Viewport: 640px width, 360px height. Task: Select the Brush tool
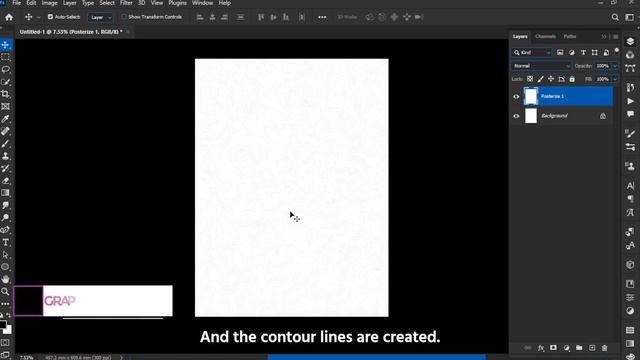coord(5,144)
